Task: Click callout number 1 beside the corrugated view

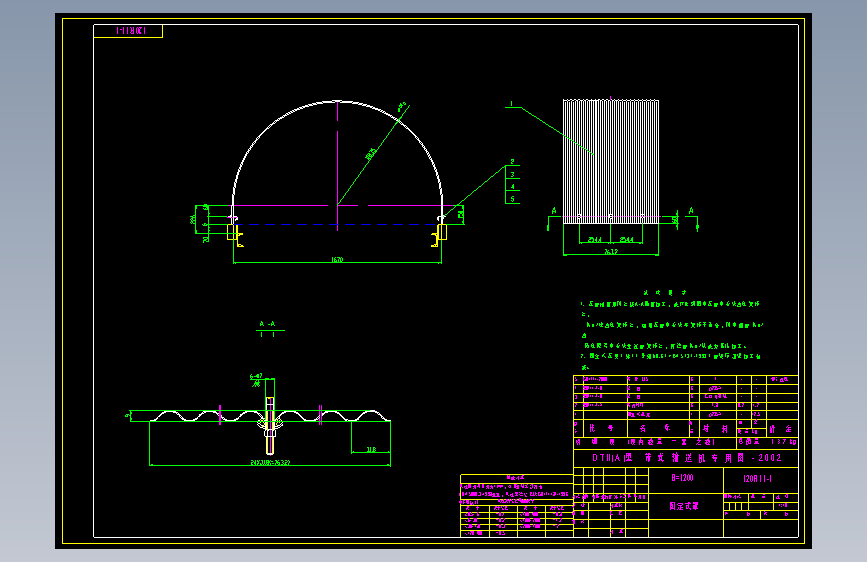Action: 511,103
